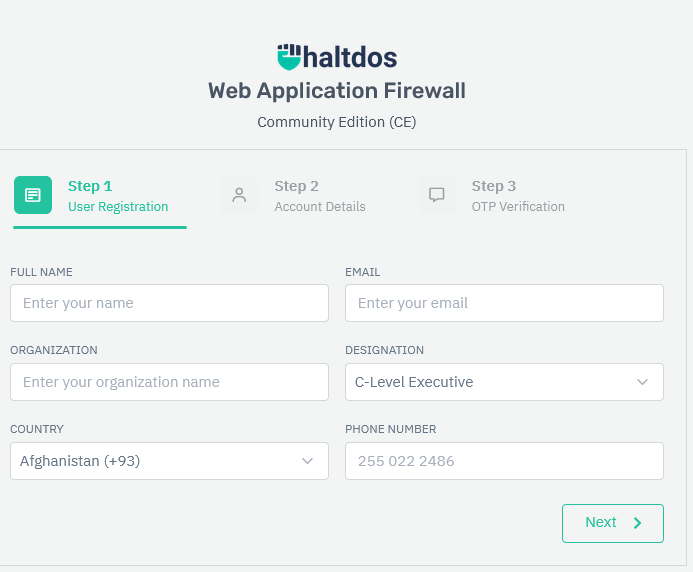693x572 pixels.
Task: Go to Step 3 OTP Verification
Action: click(517, 196)
